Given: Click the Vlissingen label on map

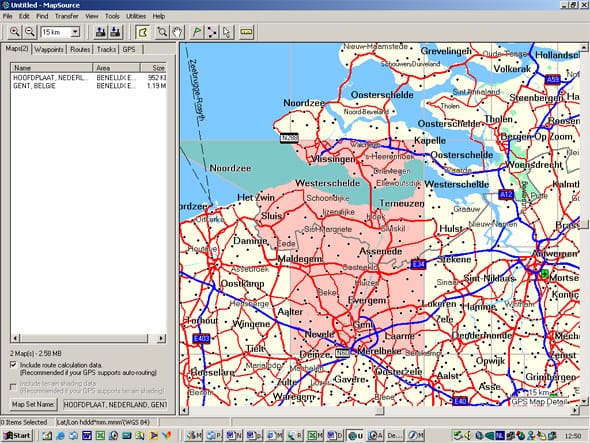Looking at the screenshot, I should 333,159.
